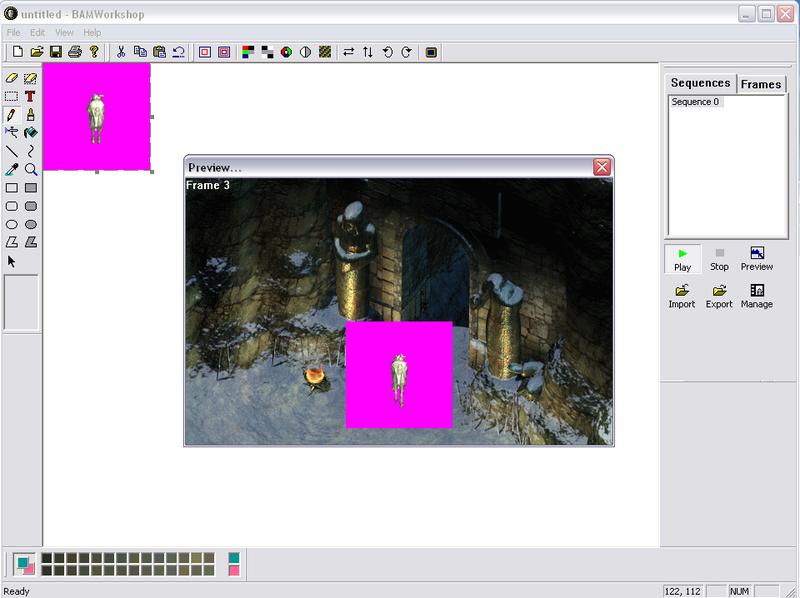
Task: Select the Text tool
Action: tap(31, 96)
